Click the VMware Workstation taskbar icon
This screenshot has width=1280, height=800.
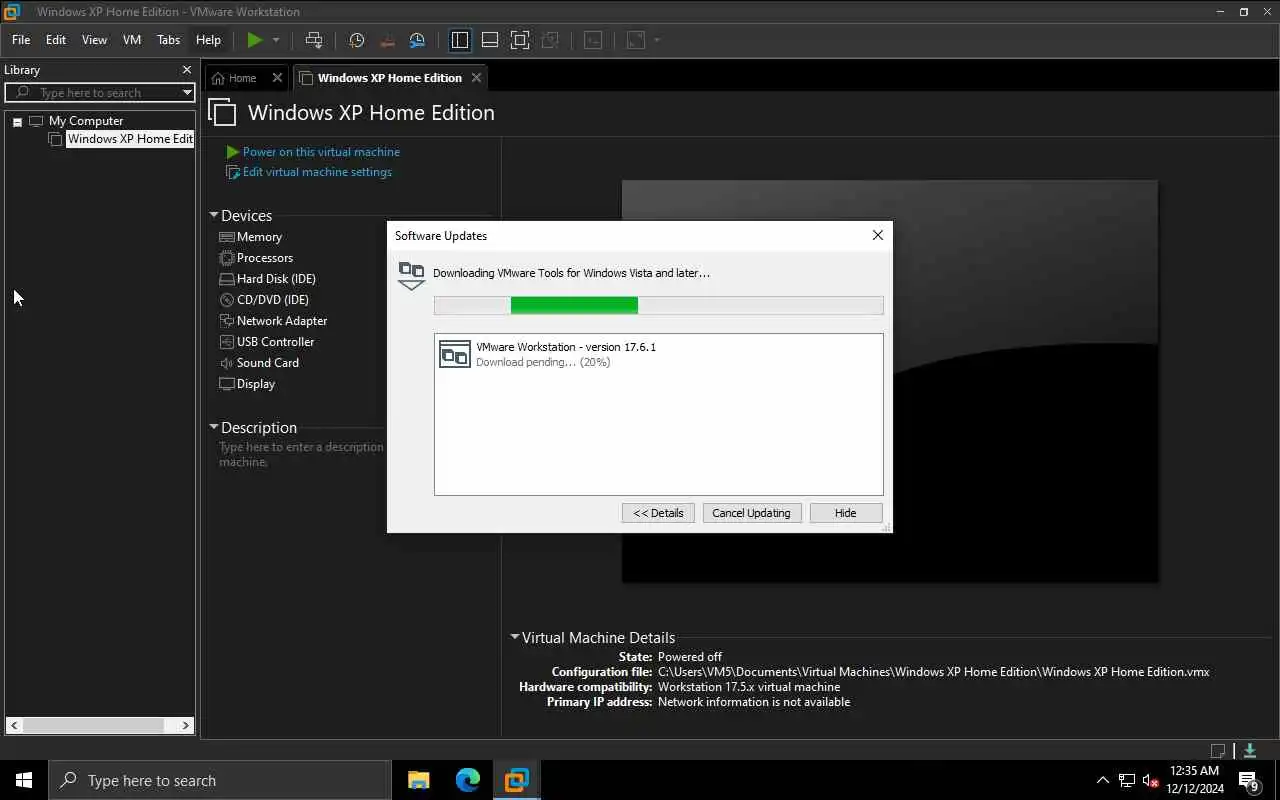[516, 780]
